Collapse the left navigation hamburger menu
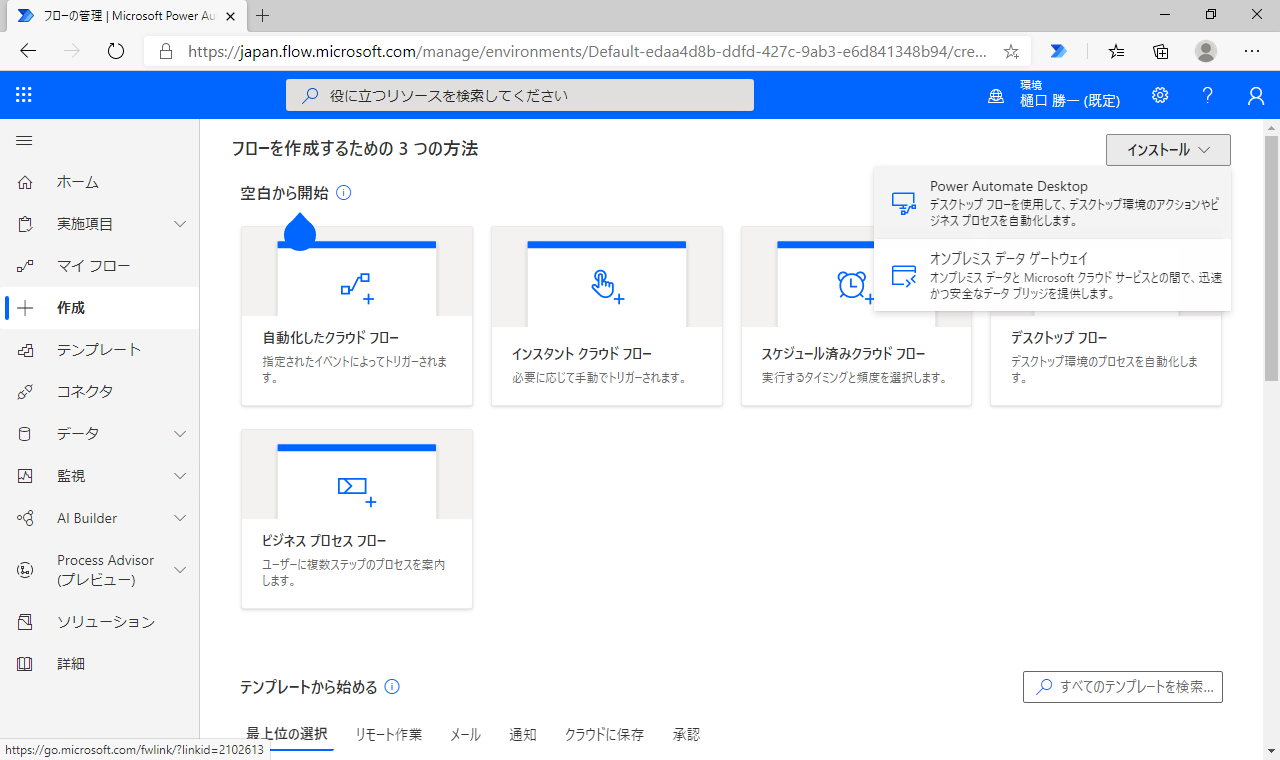This screenshot has width=1280, height=760. click(x=24, y=141)
